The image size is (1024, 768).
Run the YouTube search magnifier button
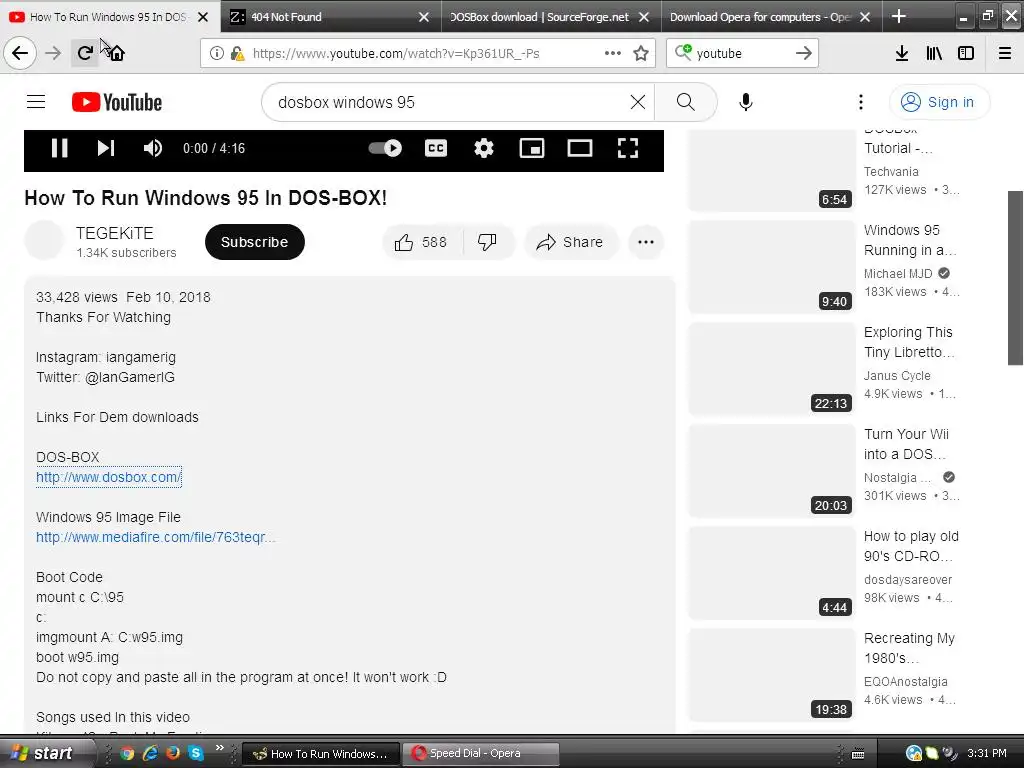[x=686, y=102]
